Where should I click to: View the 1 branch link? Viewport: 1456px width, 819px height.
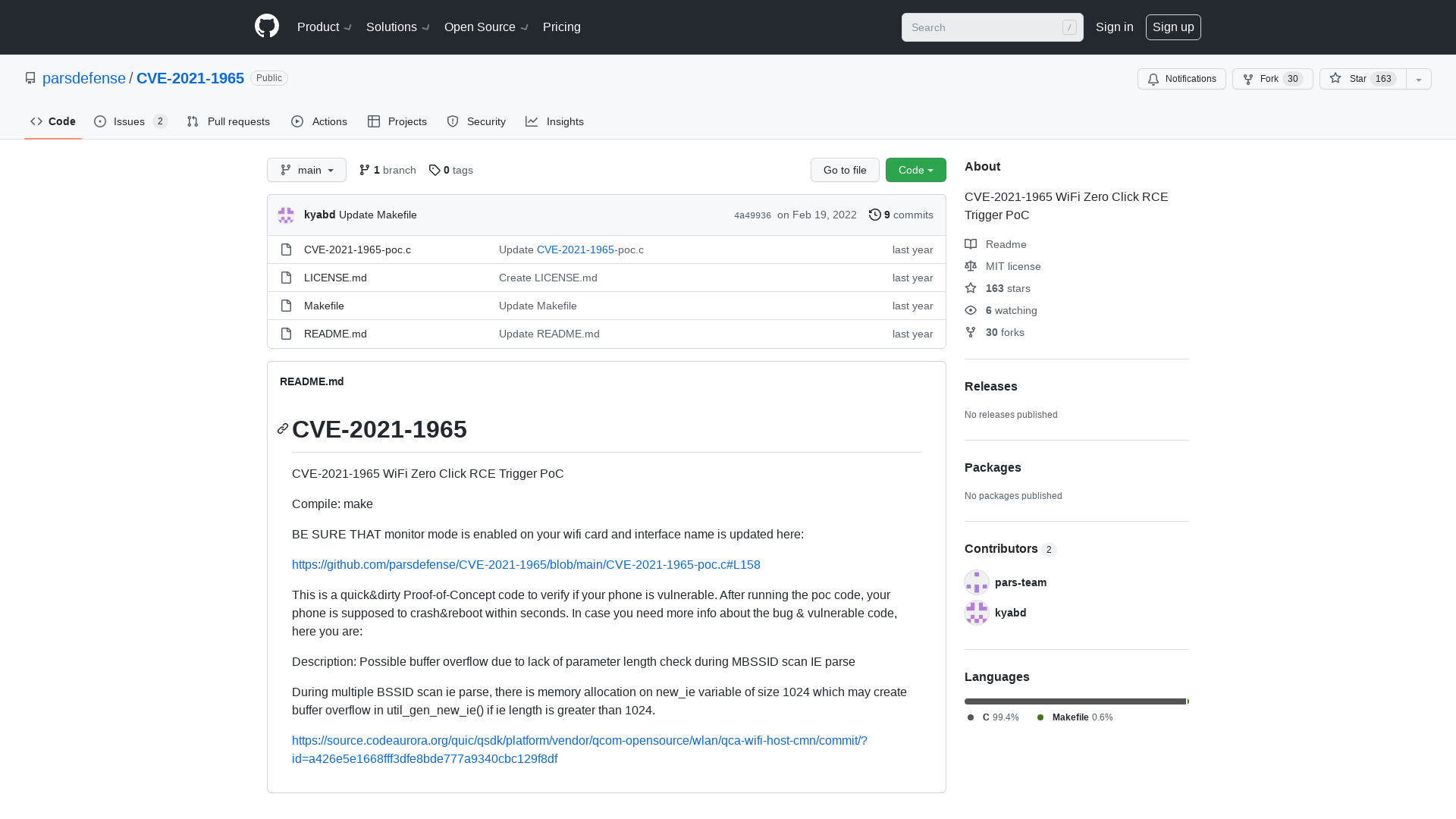(x=388, y=170)
